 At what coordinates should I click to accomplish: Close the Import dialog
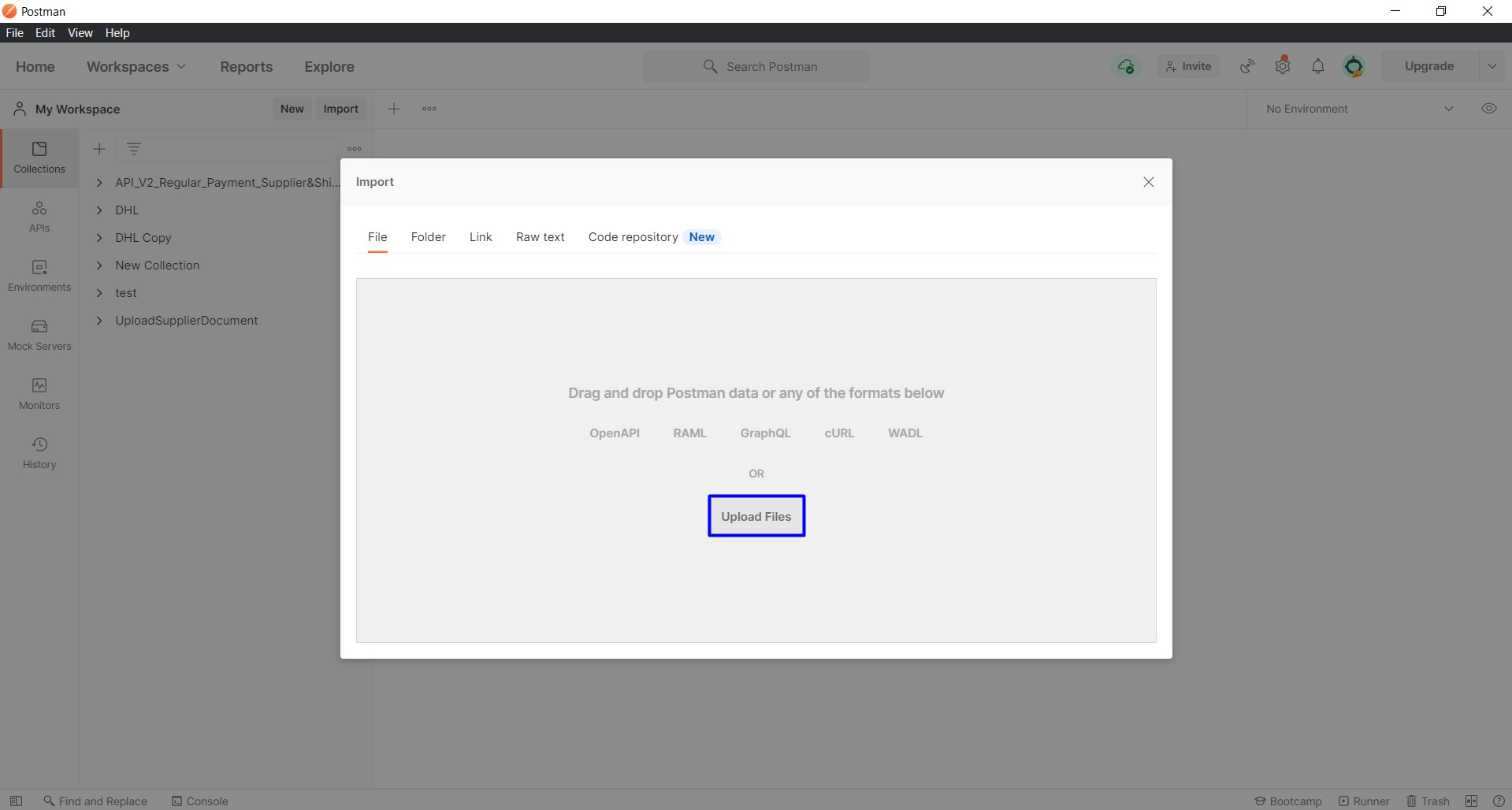coord(1149,182)
